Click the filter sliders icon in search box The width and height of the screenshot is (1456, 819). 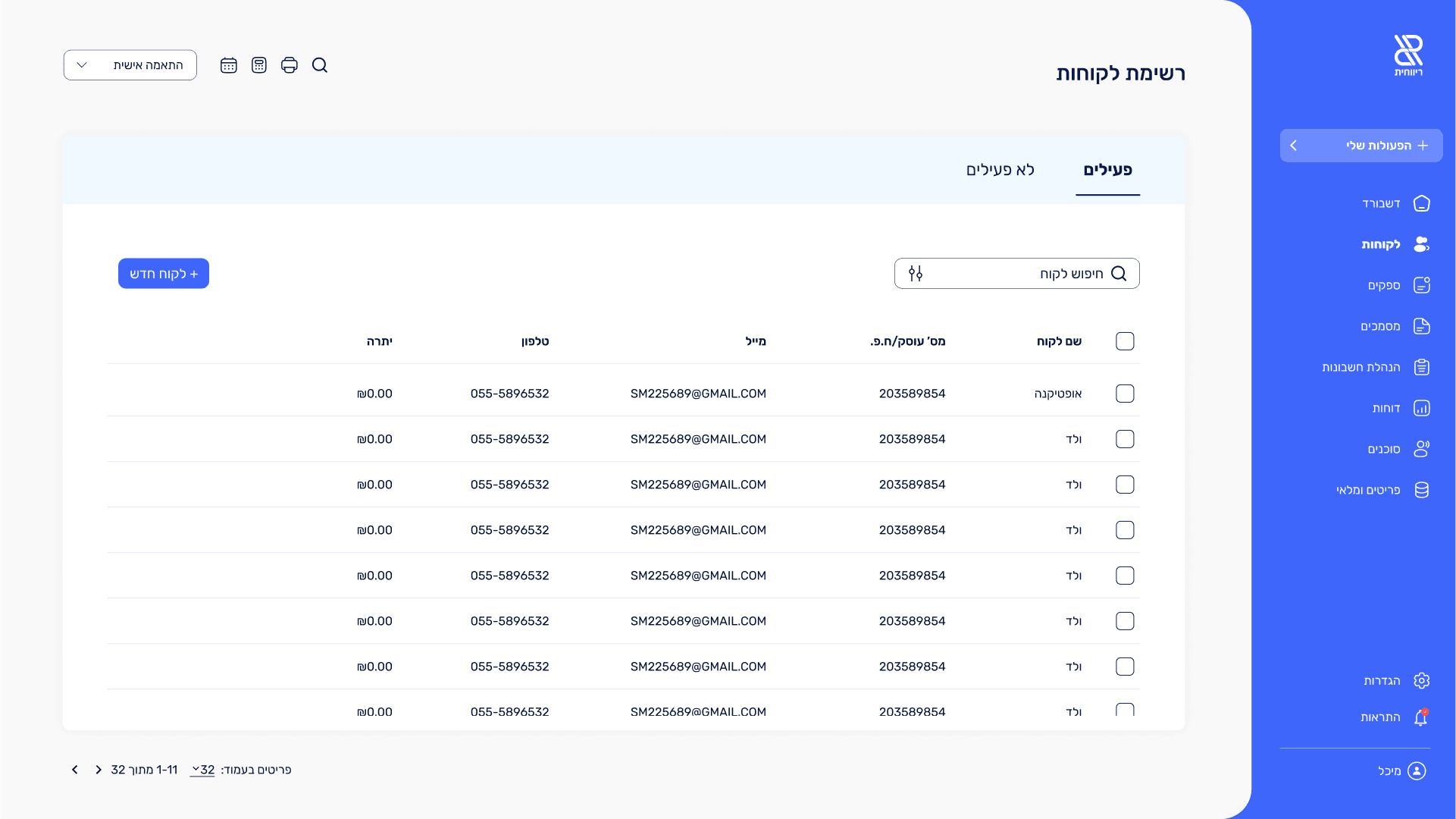[916, 274]
